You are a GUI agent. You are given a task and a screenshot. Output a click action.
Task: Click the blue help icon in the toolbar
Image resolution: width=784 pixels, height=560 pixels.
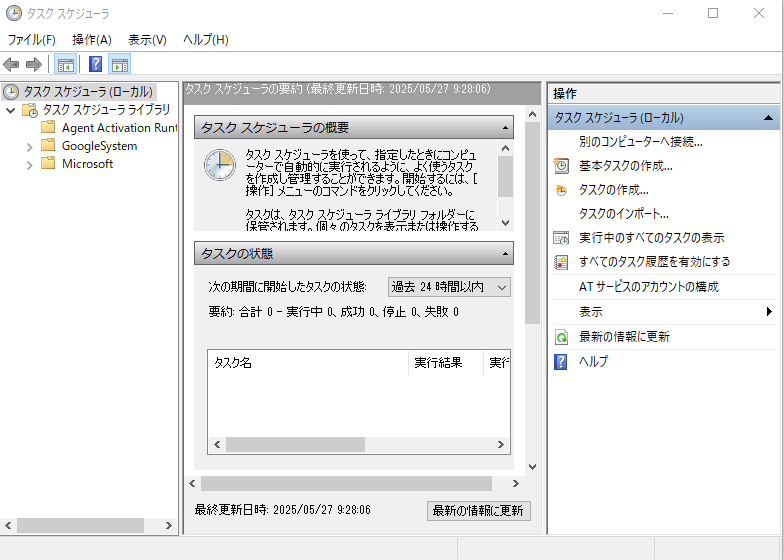(95, 65)
